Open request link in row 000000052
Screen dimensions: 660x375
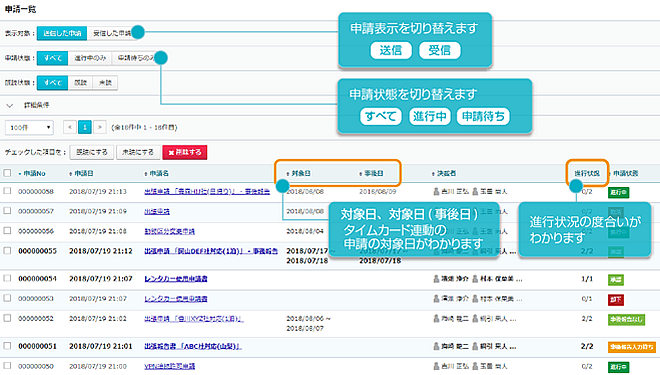pyautogui.click(x=194, y=319)
